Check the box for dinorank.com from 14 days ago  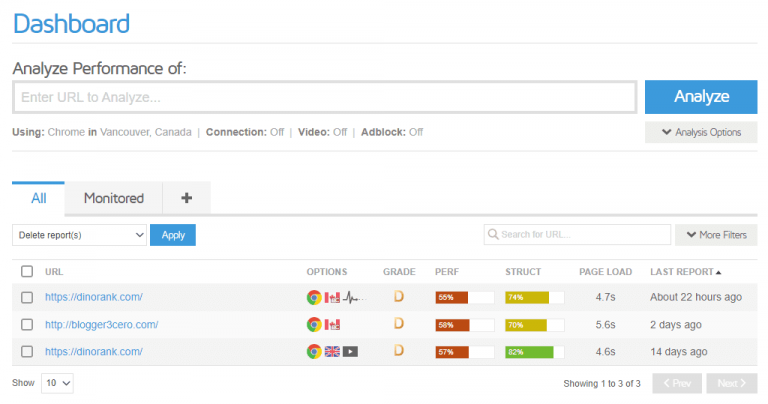click(27, 352)
